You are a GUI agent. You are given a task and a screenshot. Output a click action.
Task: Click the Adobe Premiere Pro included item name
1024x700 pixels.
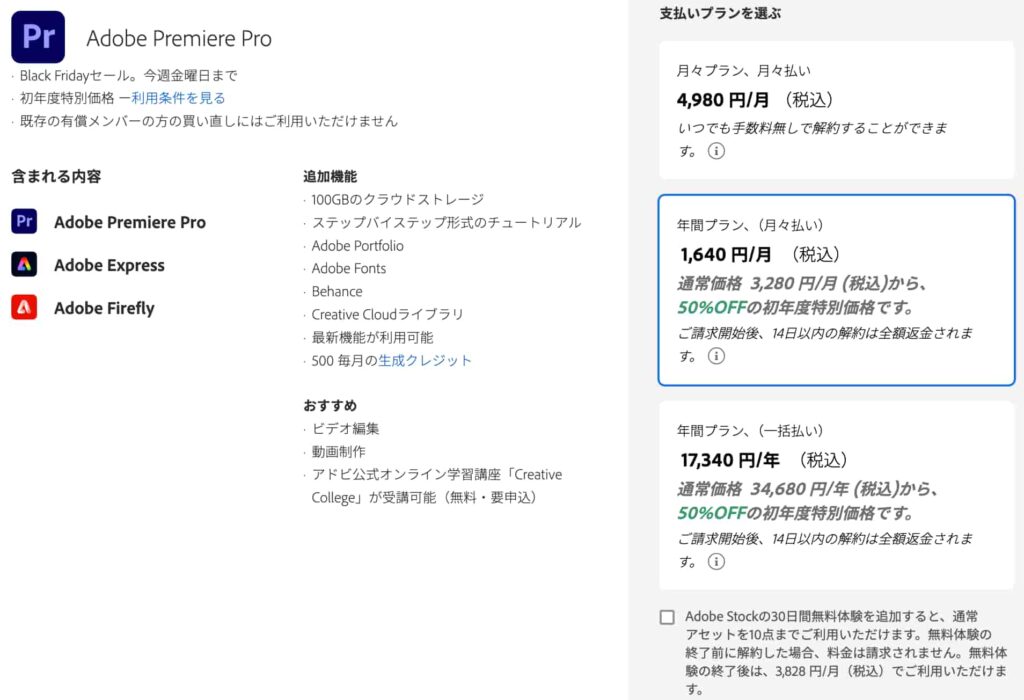tap(130, 222)
